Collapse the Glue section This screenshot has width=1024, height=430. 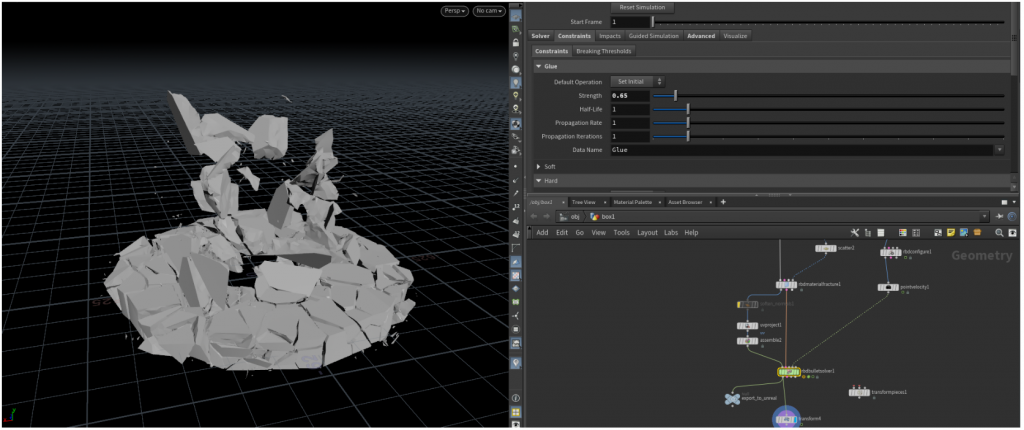(539, 67)
